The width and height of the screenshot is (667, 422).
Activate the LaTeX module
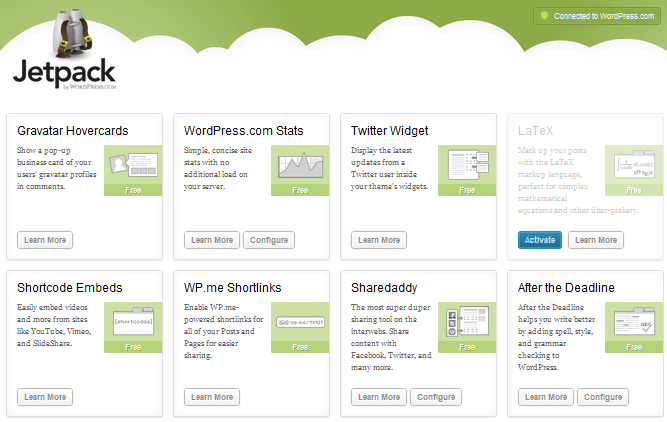point(540,240)
